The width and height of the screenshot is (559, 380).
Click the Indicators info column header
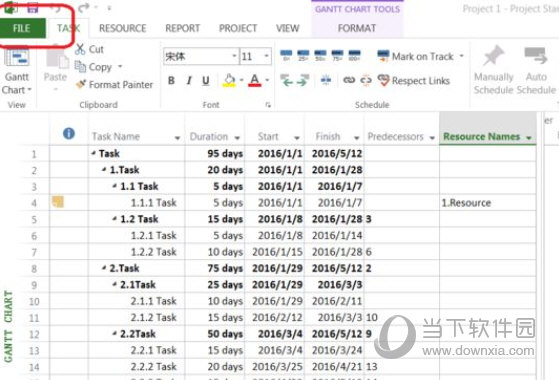tap(69, 133)
